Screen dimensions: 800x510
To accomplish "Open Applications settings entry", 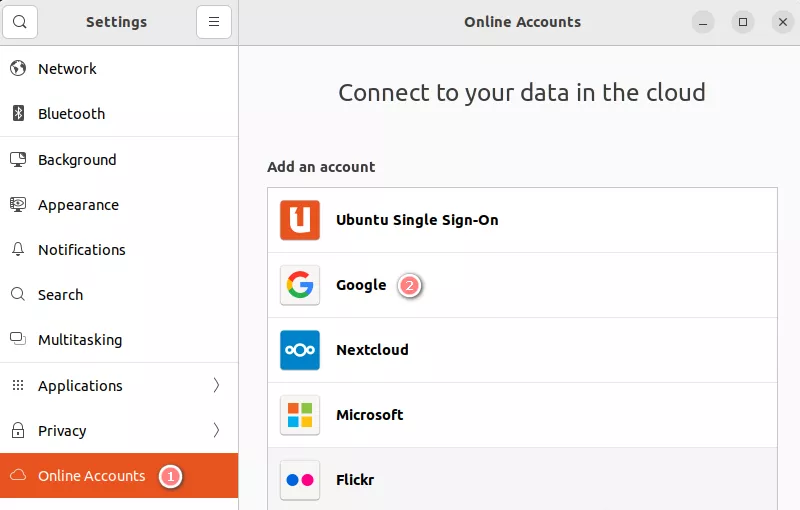I will click(x=119, y=386).
